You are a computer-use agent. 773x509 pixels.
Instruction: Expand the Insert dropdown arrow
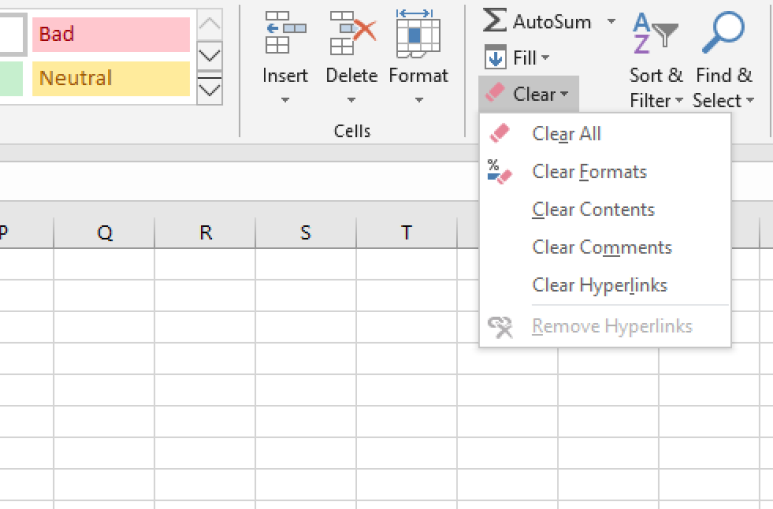pos(285,100)
